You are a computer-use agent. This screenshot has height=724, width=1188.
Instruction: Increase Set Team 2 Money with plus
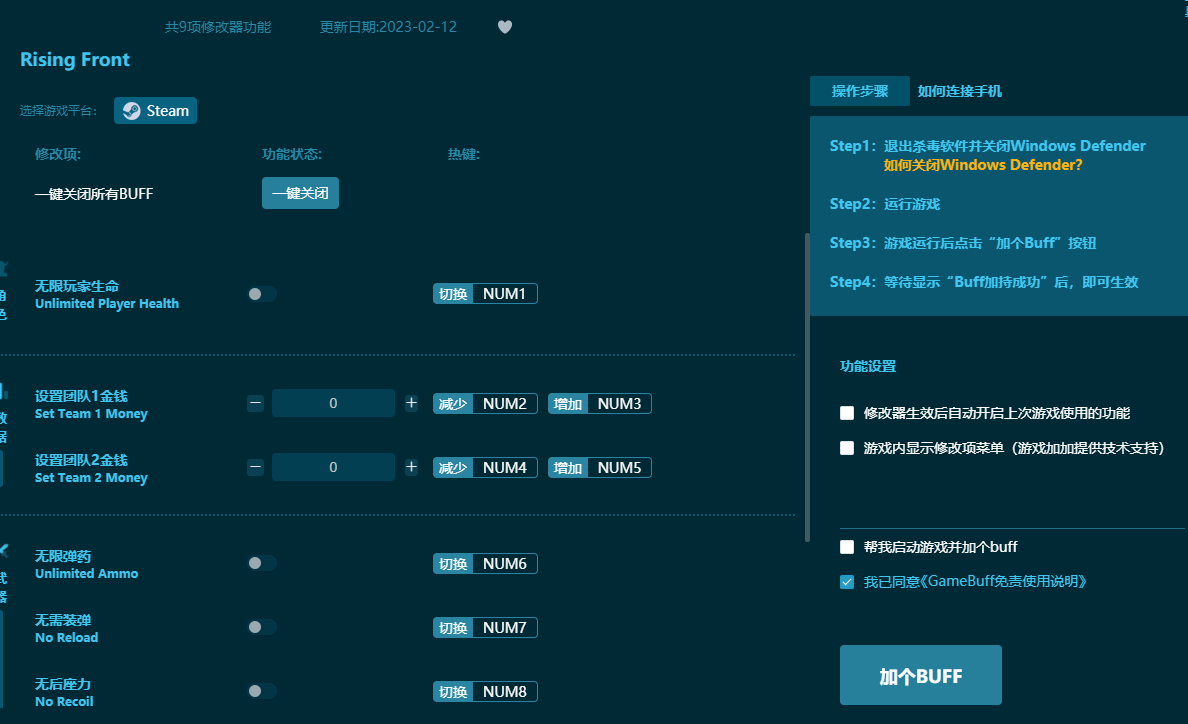coord(411,467)
